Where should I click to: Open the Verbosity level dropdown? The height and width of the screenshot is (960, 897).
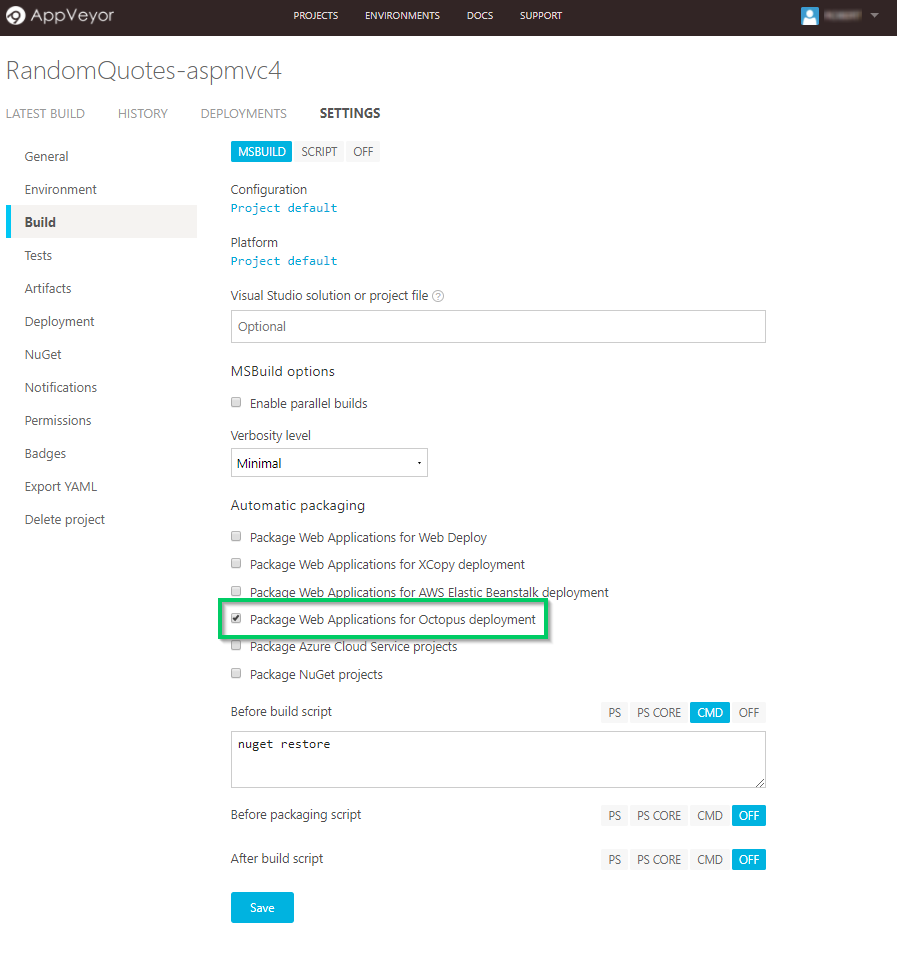(329, 462)
